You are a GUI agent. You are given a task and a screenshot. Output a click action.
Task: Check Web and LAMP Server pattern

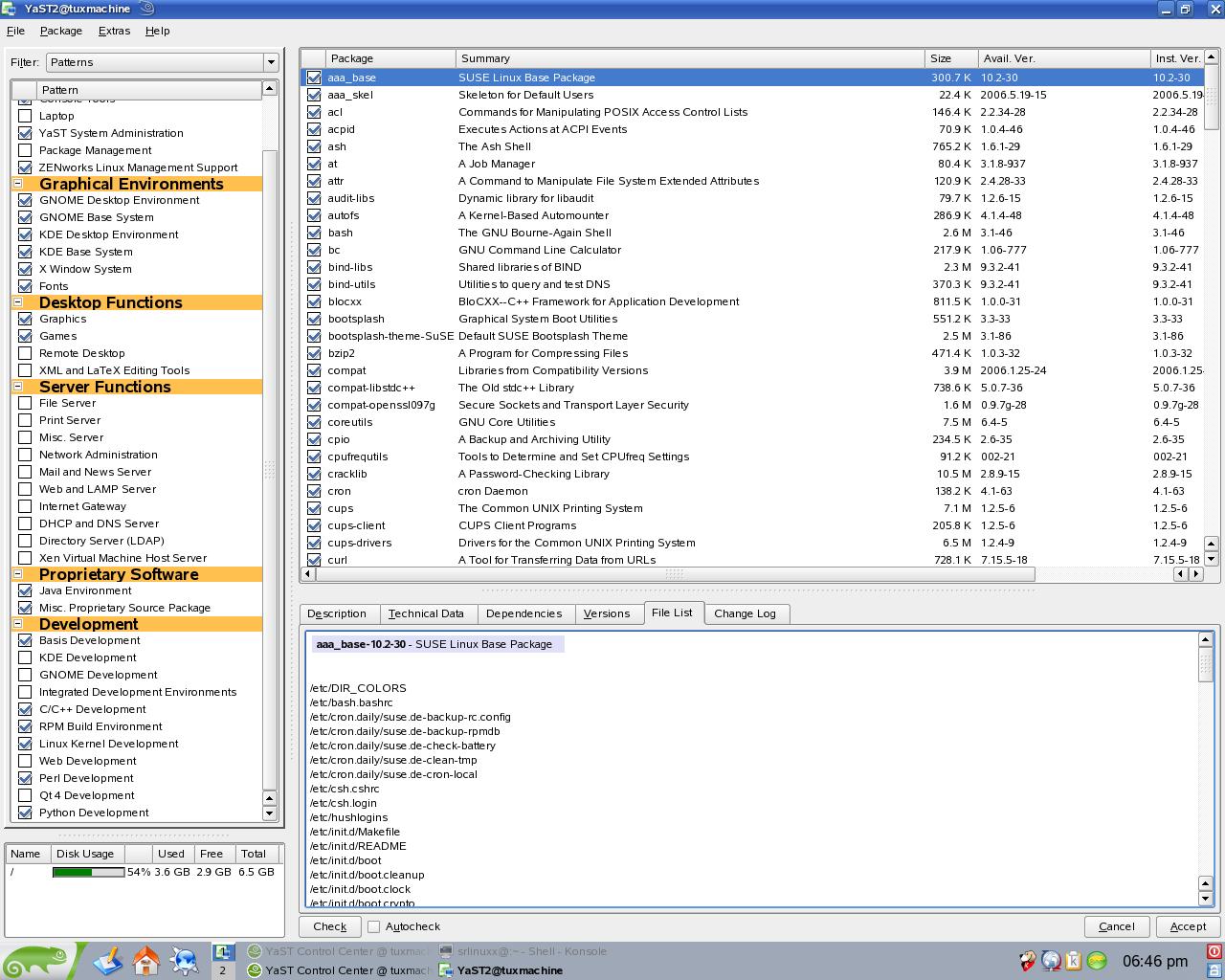tap(25, 489)
